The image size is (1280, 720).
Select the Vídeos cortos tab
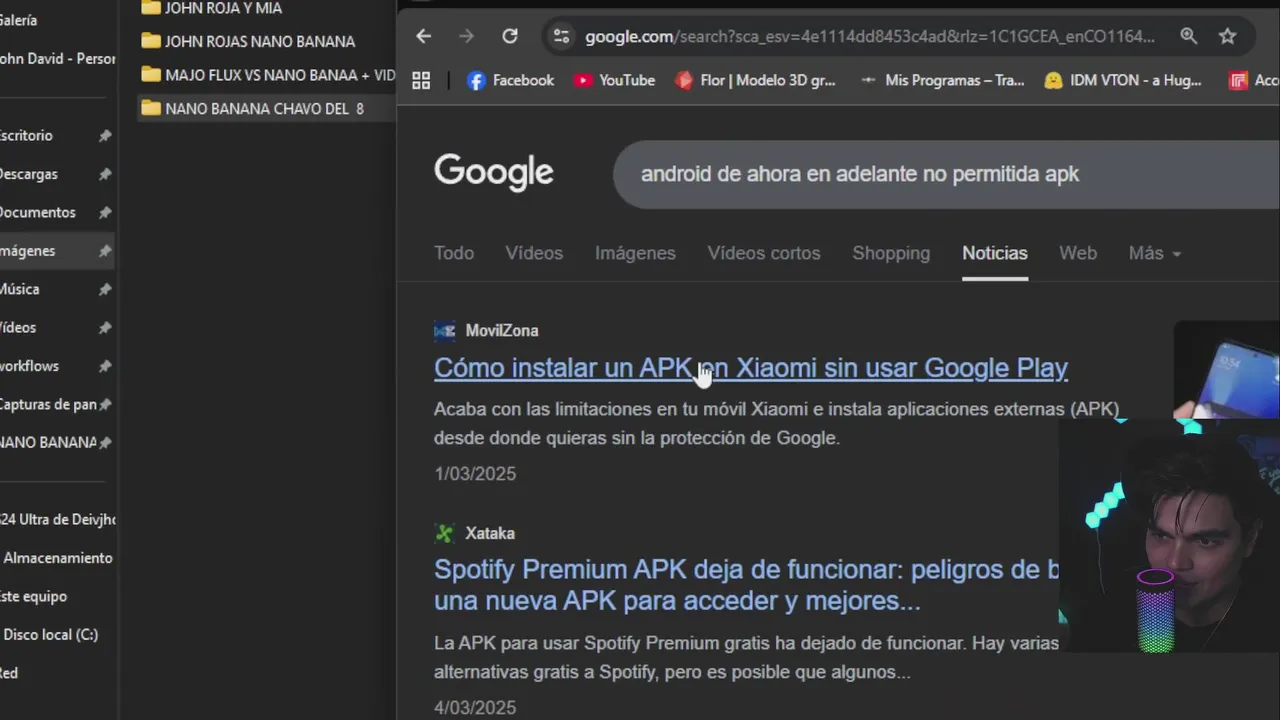coord(764,253)
